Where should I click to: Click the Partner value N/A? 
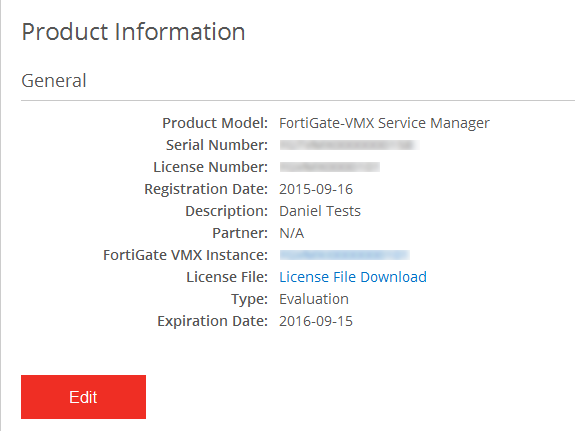(x=292, y=233)
